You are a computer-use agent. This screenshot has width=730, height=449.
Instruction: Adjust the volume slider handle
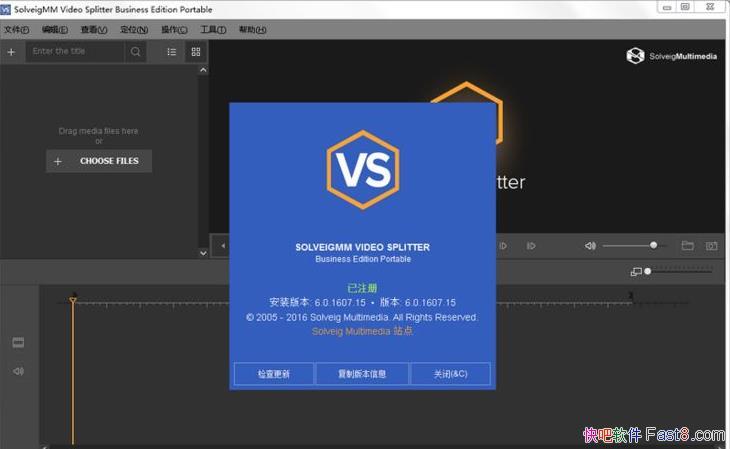pyautogui.click(x=653, y=245)
